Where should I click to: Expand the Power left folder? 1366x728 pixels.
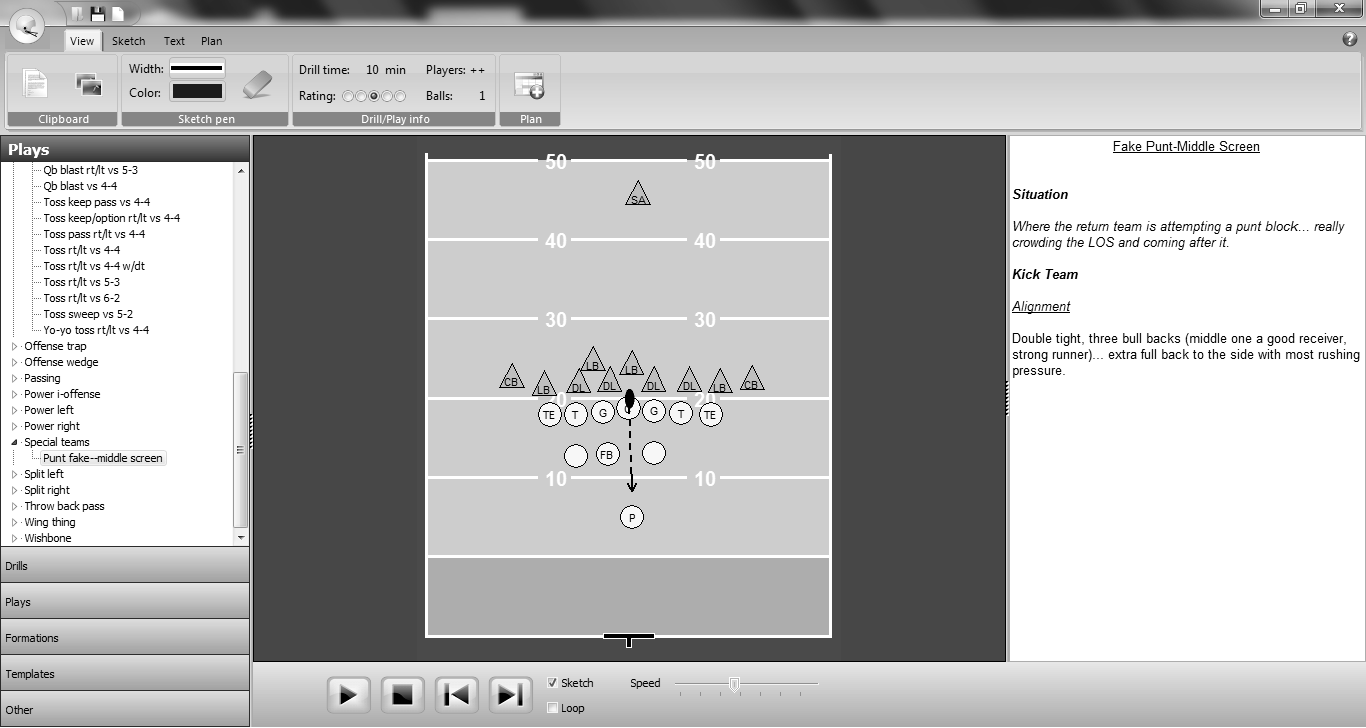[x=14, y=410]
